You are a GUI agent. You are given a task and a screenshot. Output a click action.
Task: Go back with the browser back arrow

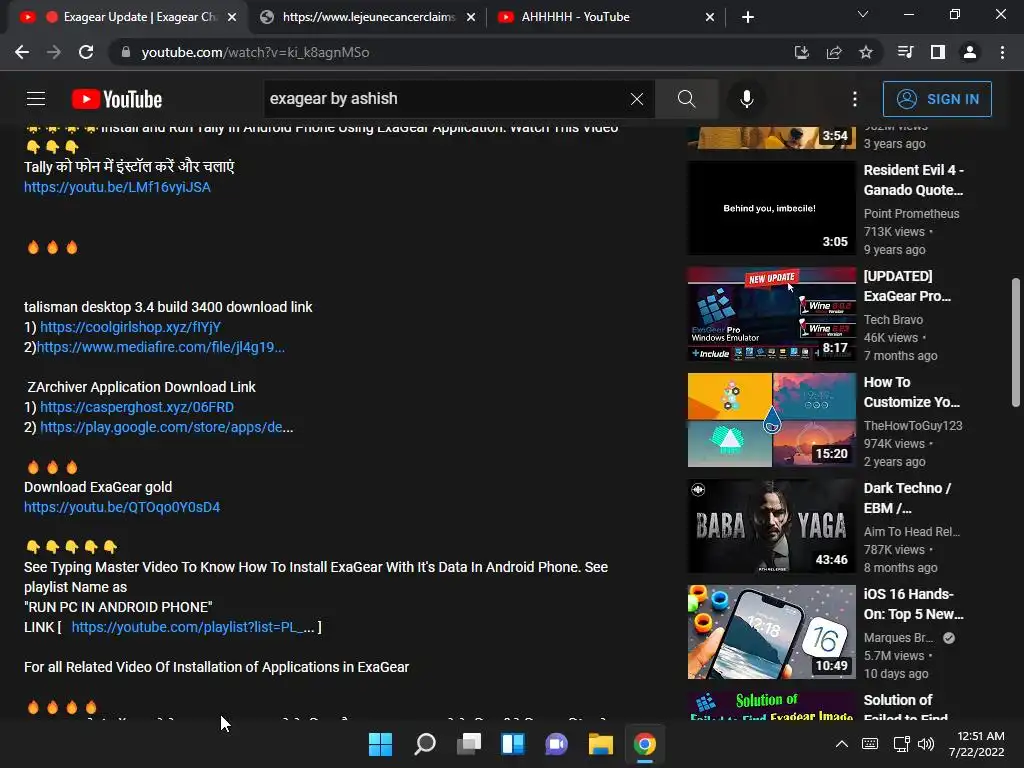pyautogui.click(x=22, y=52)
